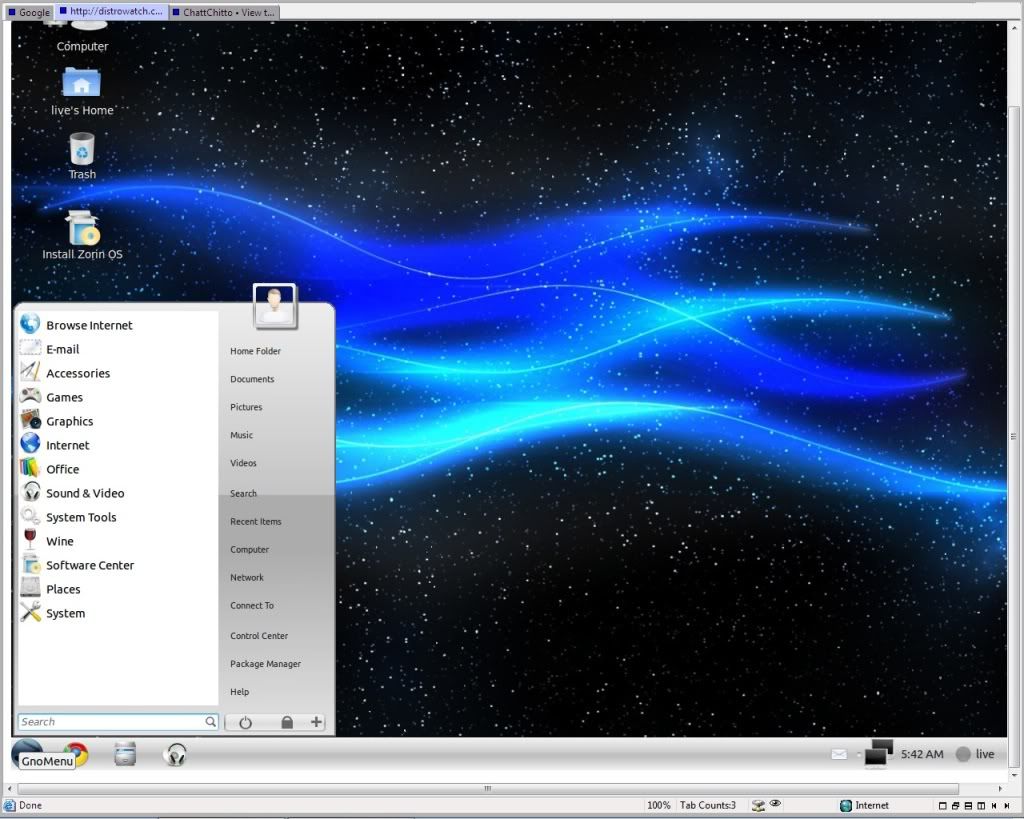Open Recent Items in the menu
This screenshot has width=1024, height=819.
pos(256,522)
